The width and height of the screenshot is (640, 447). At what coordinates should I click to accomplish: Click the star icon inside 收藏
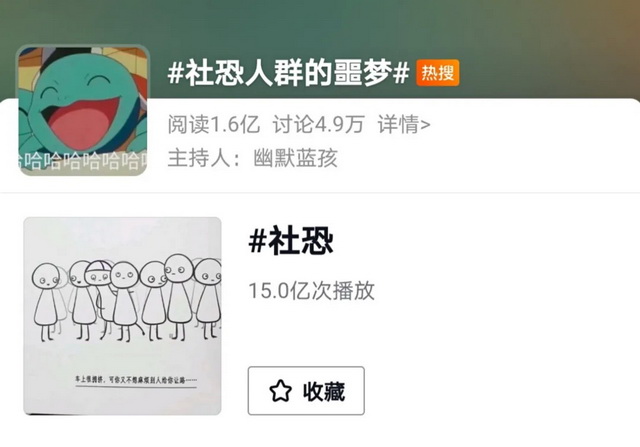[281, 391]
